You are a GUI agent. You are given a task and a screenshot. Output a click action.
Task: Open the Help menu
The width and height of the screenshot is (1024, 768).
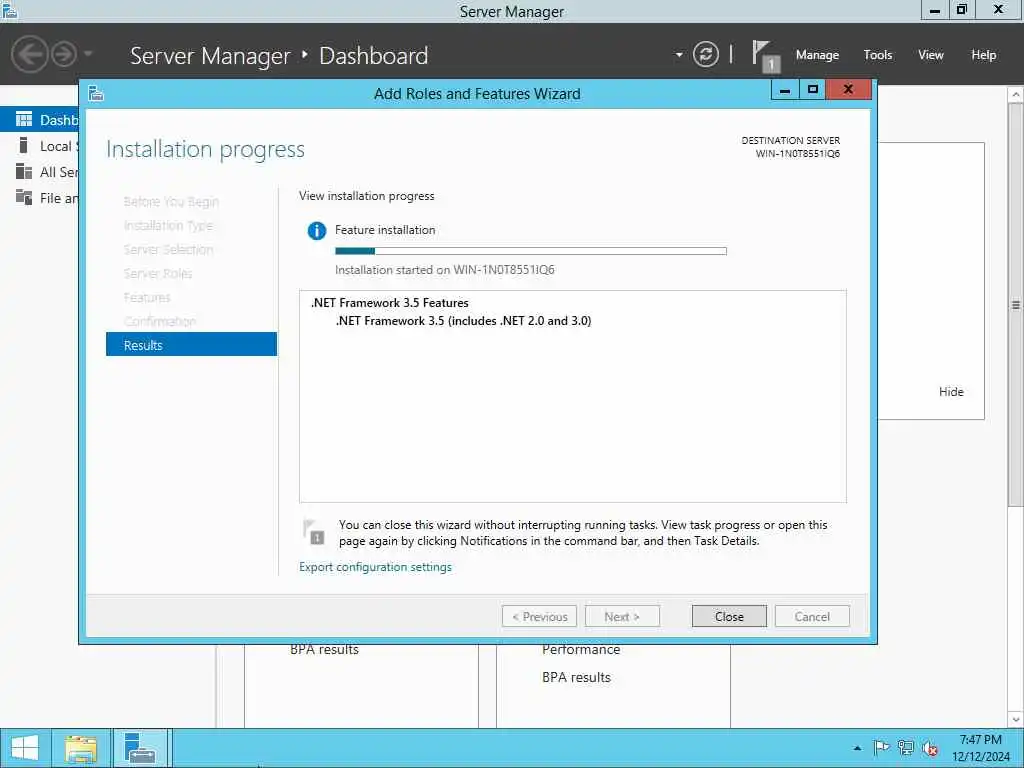click(x=984, y=55)
